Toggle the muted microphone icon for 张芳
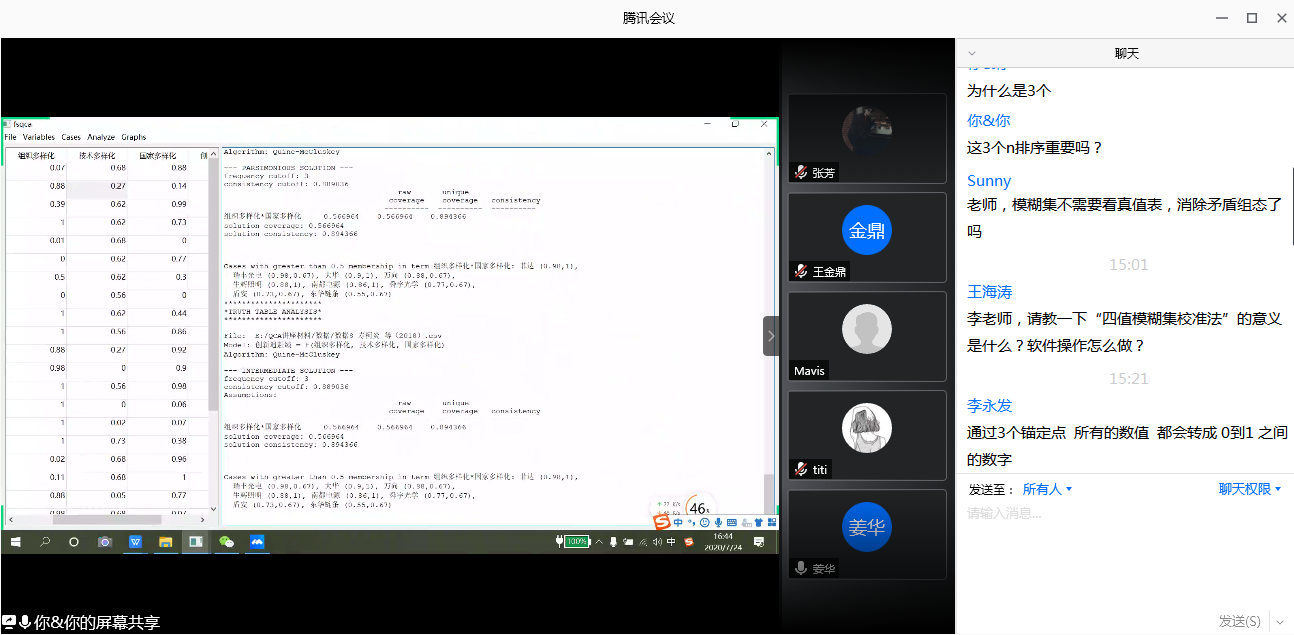Image resolution: width=1294 pixels, height=635 pixels. (800, 172)
